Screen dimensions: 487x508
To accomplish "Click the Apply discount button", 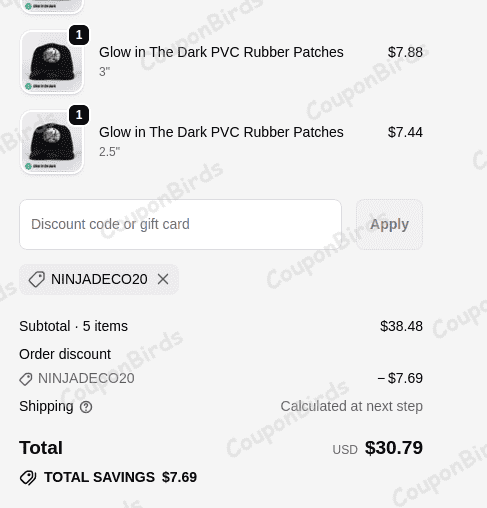I will click(x=389, y=224).
